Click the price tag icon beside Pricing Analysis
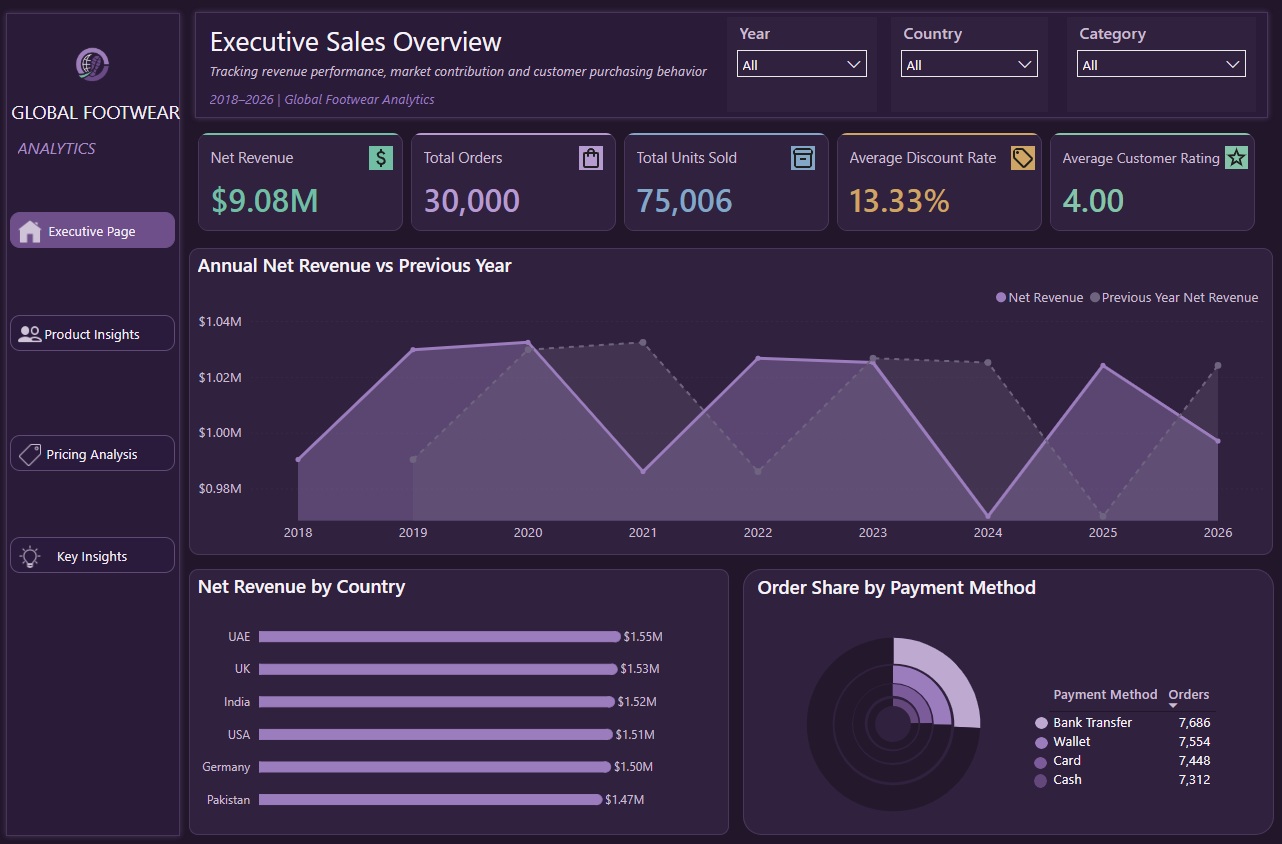This screenshot has width=1282, height=844. click(x=30, y=454)
